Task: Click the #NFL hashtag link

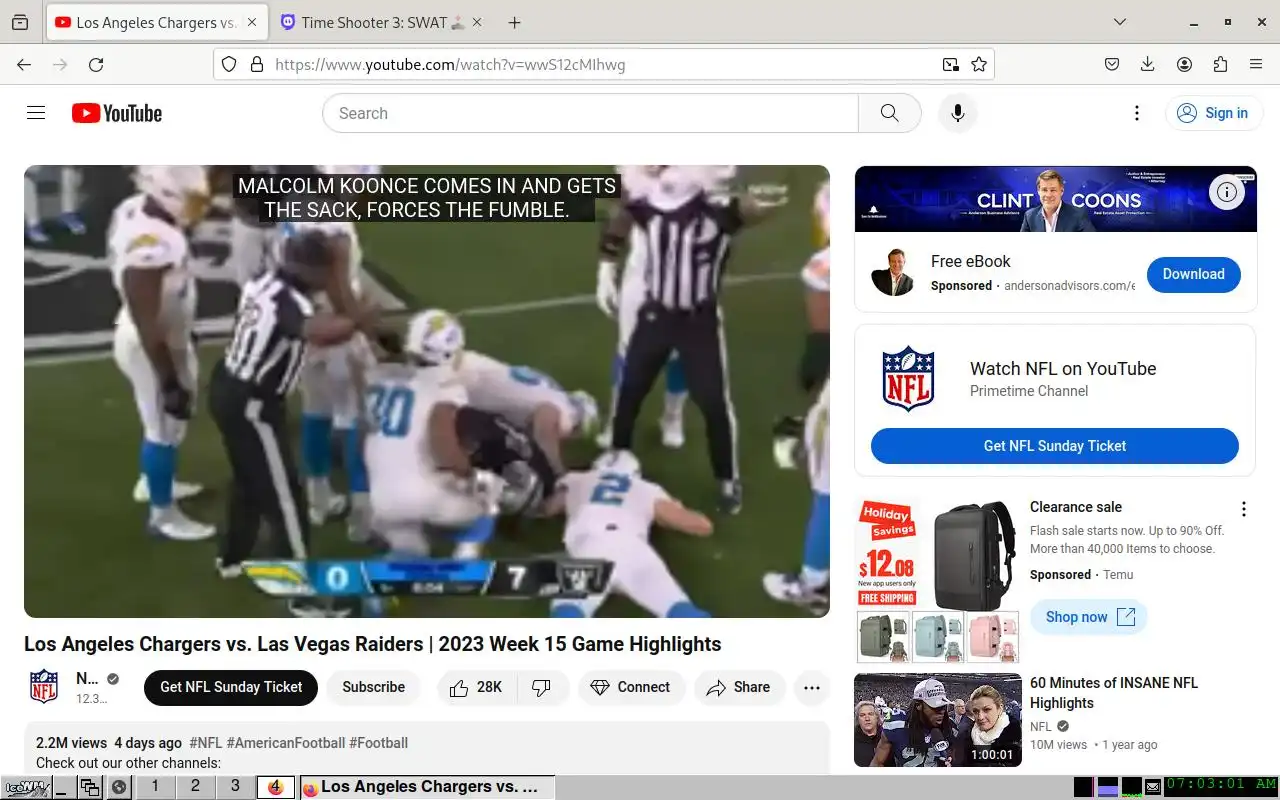Action: (x=206, y=743)
